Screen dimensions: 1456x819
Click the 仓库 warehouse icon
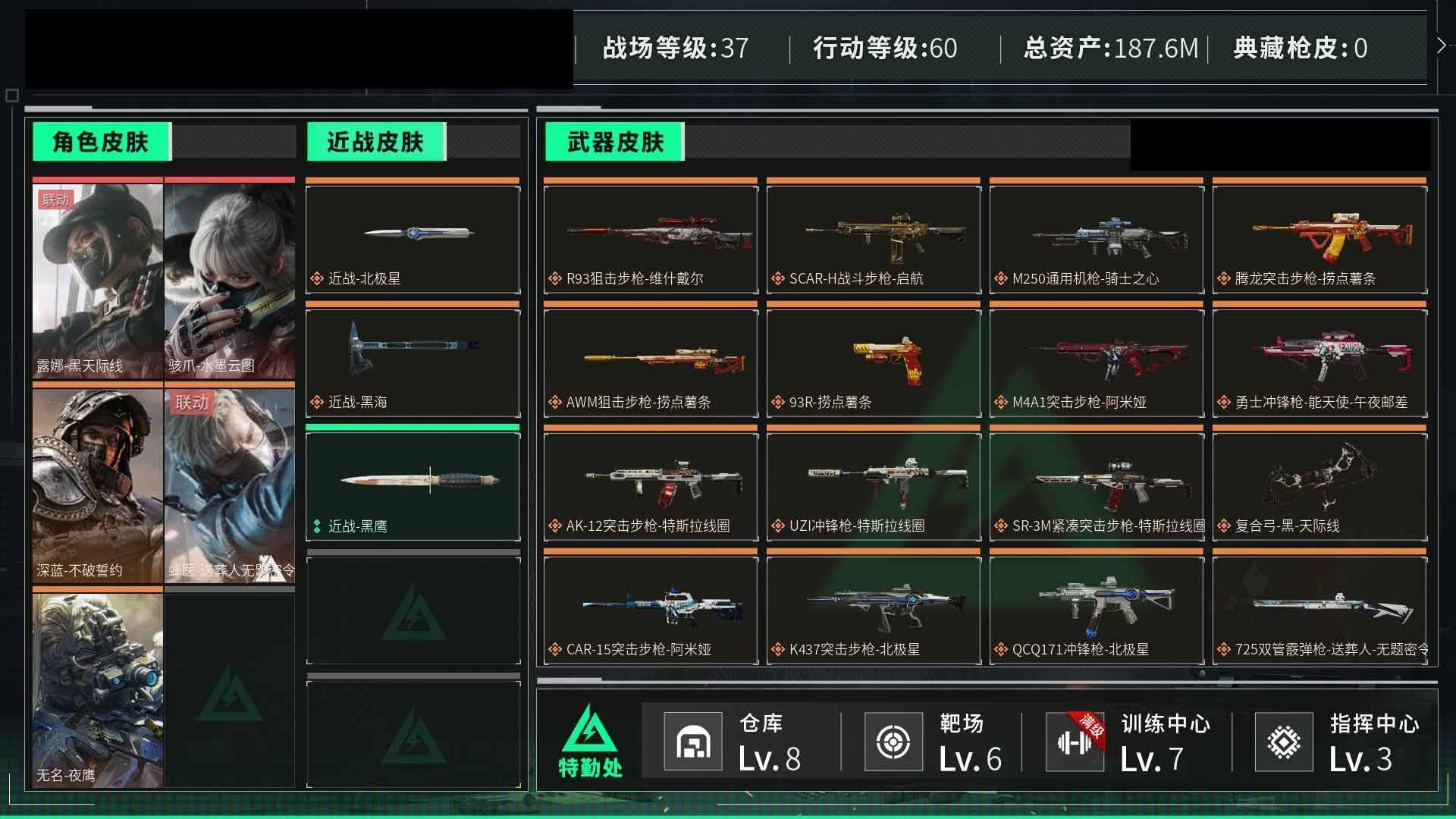click(x=692, y=742)
